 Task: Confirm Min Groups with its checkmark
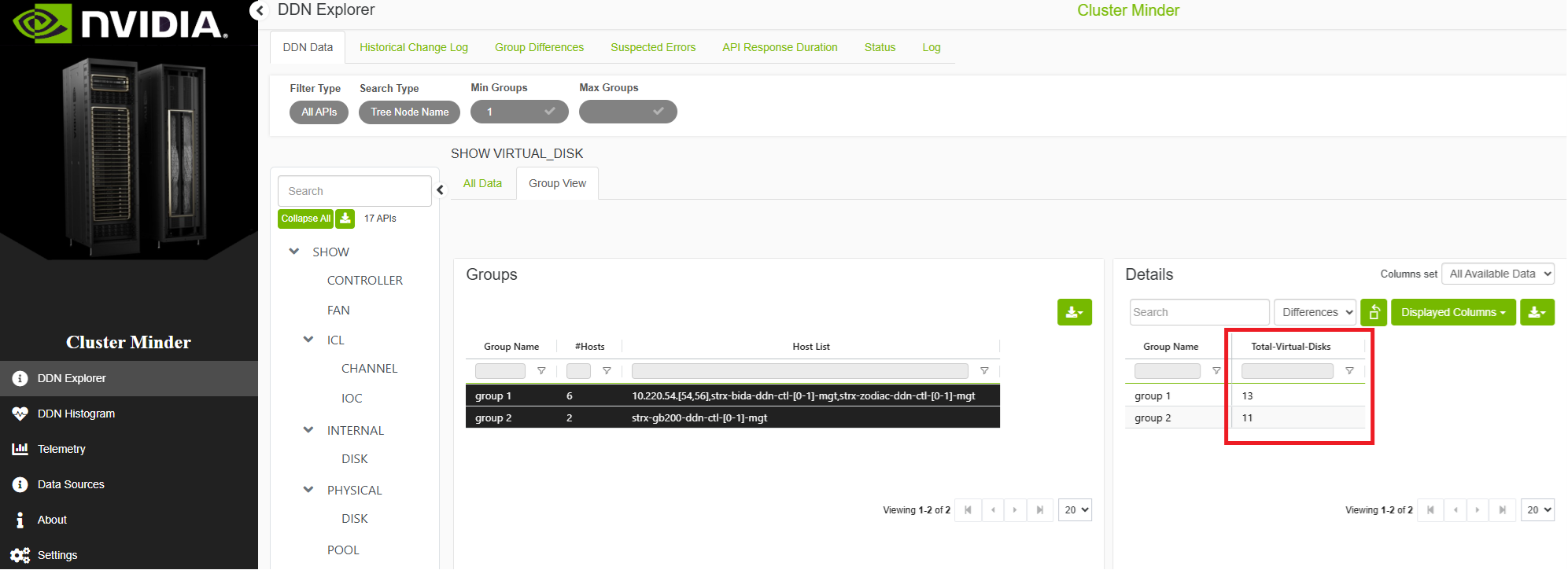point(550,112)
